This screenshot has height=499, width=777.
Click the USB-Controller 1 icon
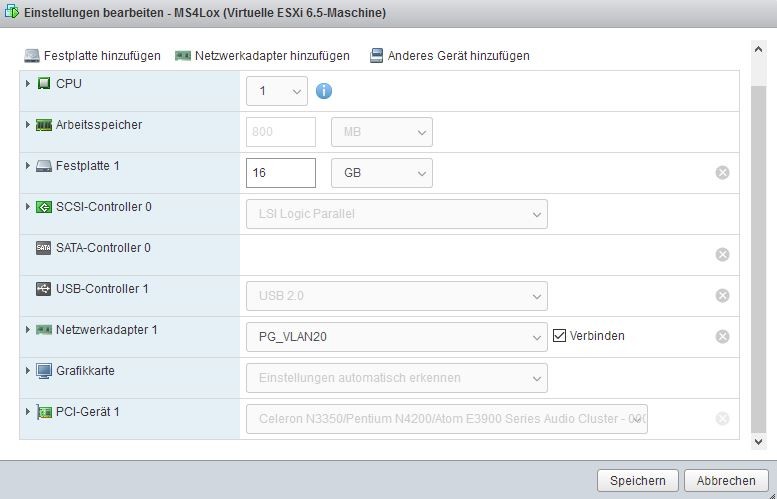[44, 289]
